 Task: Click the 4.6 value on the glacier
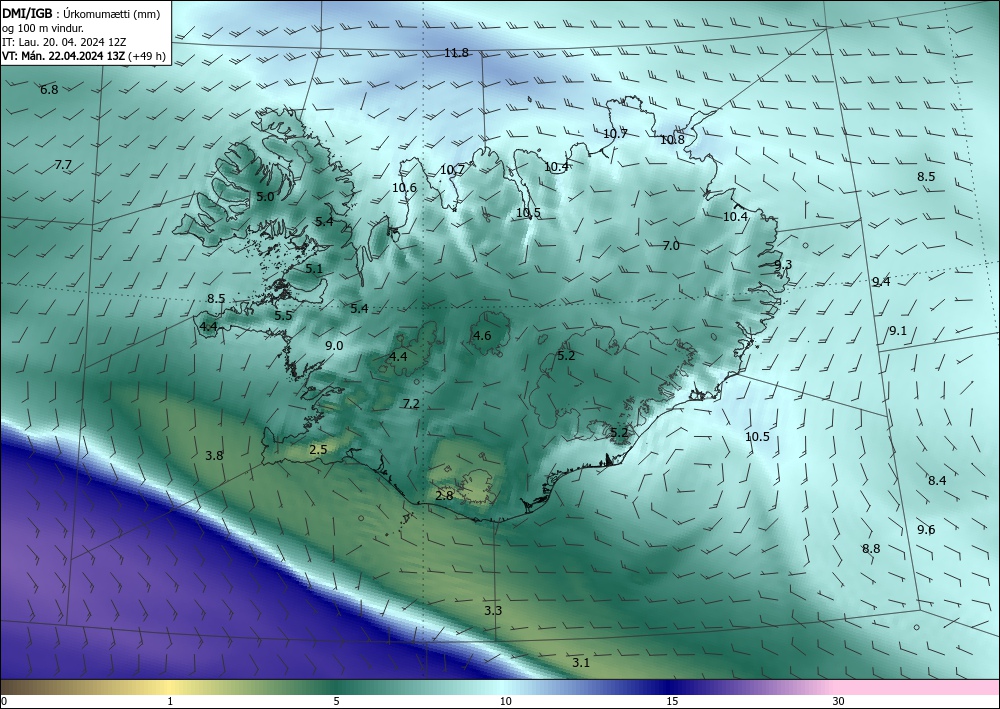tap(482, 336)
